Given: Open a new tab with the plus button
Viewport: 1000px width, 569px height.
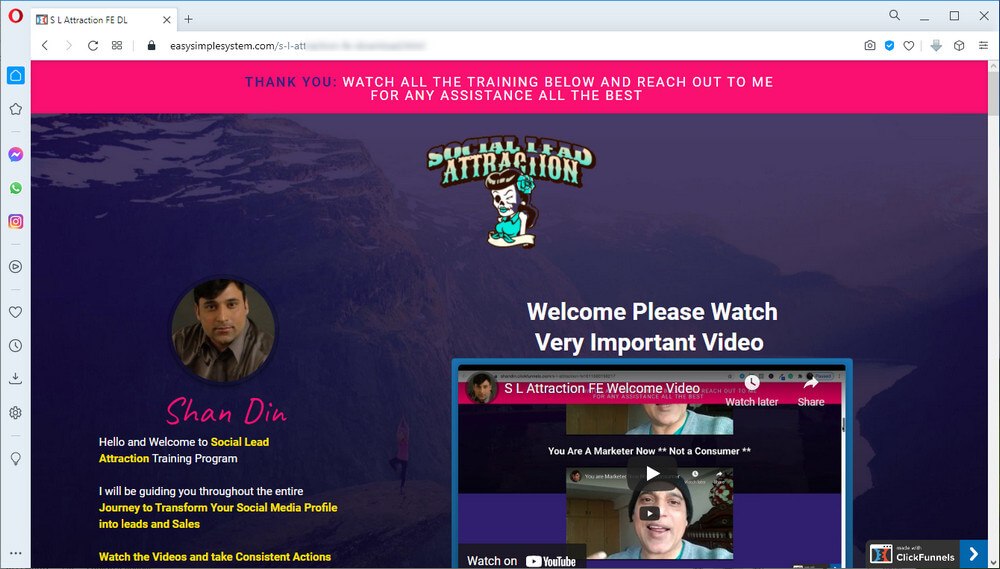Looking at the screenshot, I should point(188,19).
